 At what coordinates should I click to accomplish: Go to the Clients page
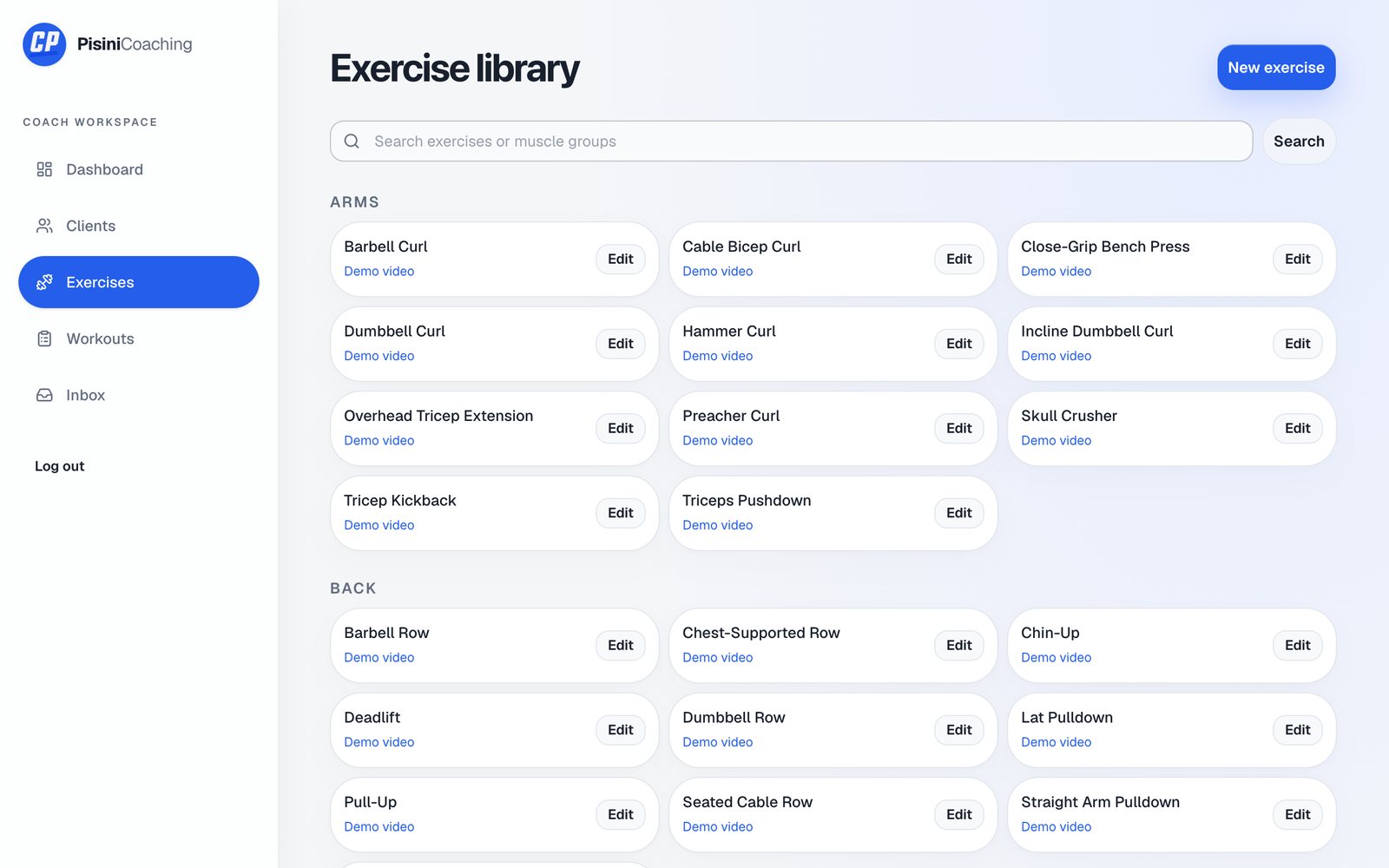coord(139,226)
